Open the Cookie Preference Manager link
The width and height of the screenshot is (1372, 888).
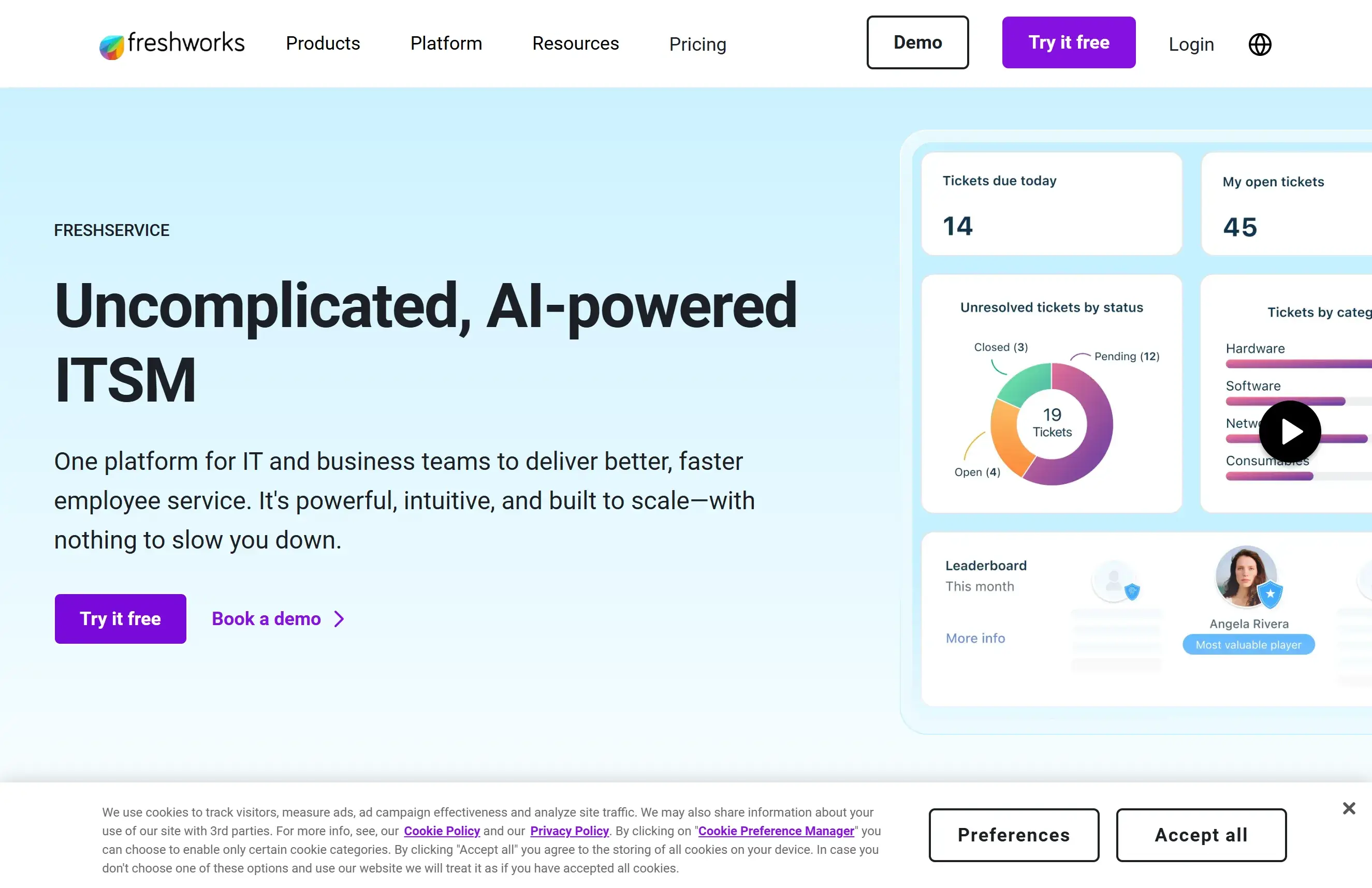[776, 831]
